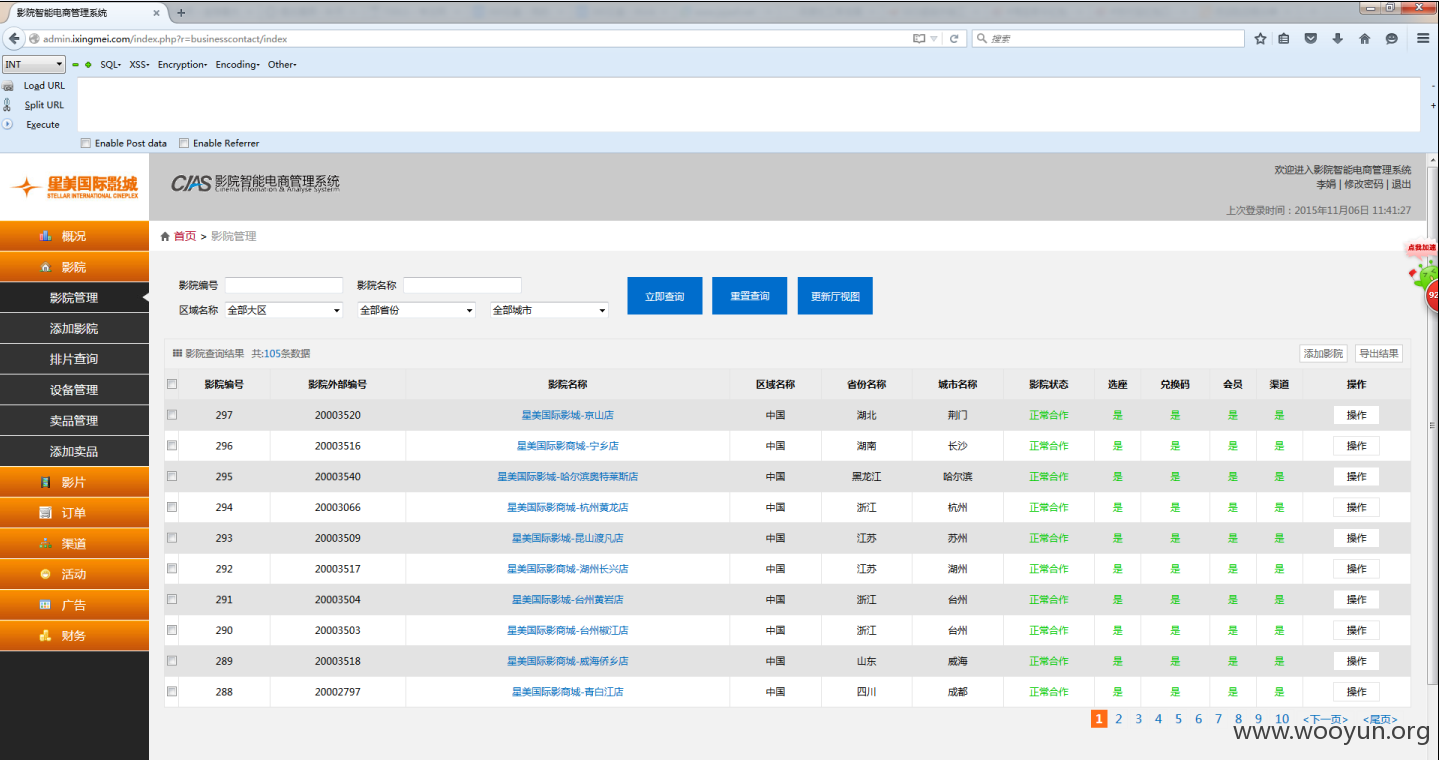1439x760 pixels.
Task: Click the Load URL icon in HackBar
Action: [x=8, y=86]
